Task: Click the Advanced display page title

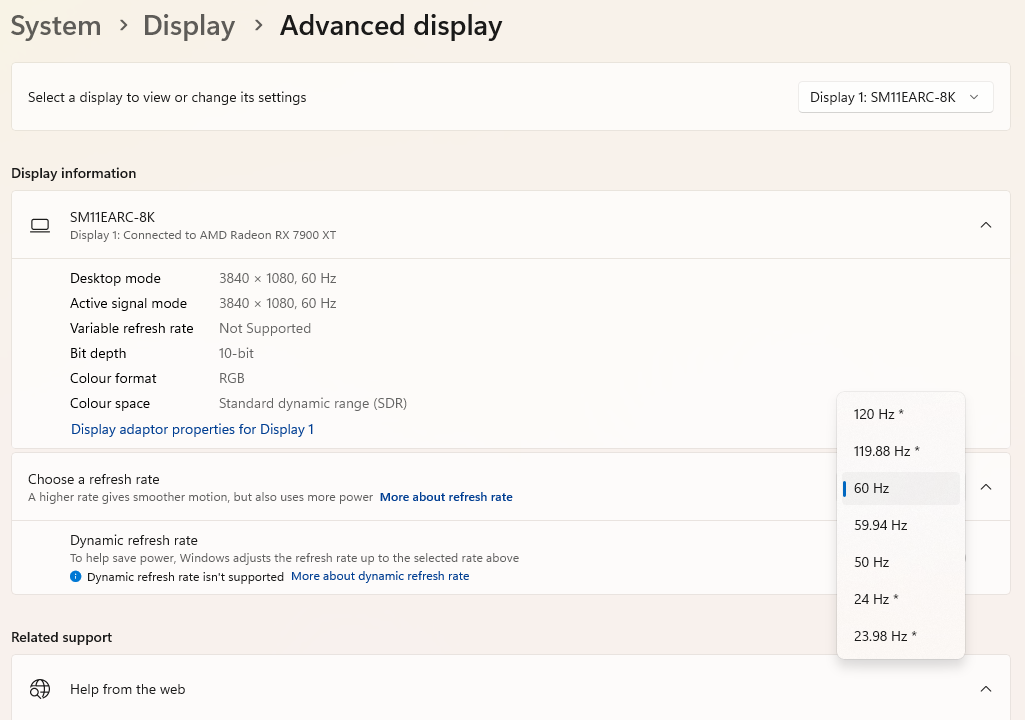Action: click(x=391, y=26)
